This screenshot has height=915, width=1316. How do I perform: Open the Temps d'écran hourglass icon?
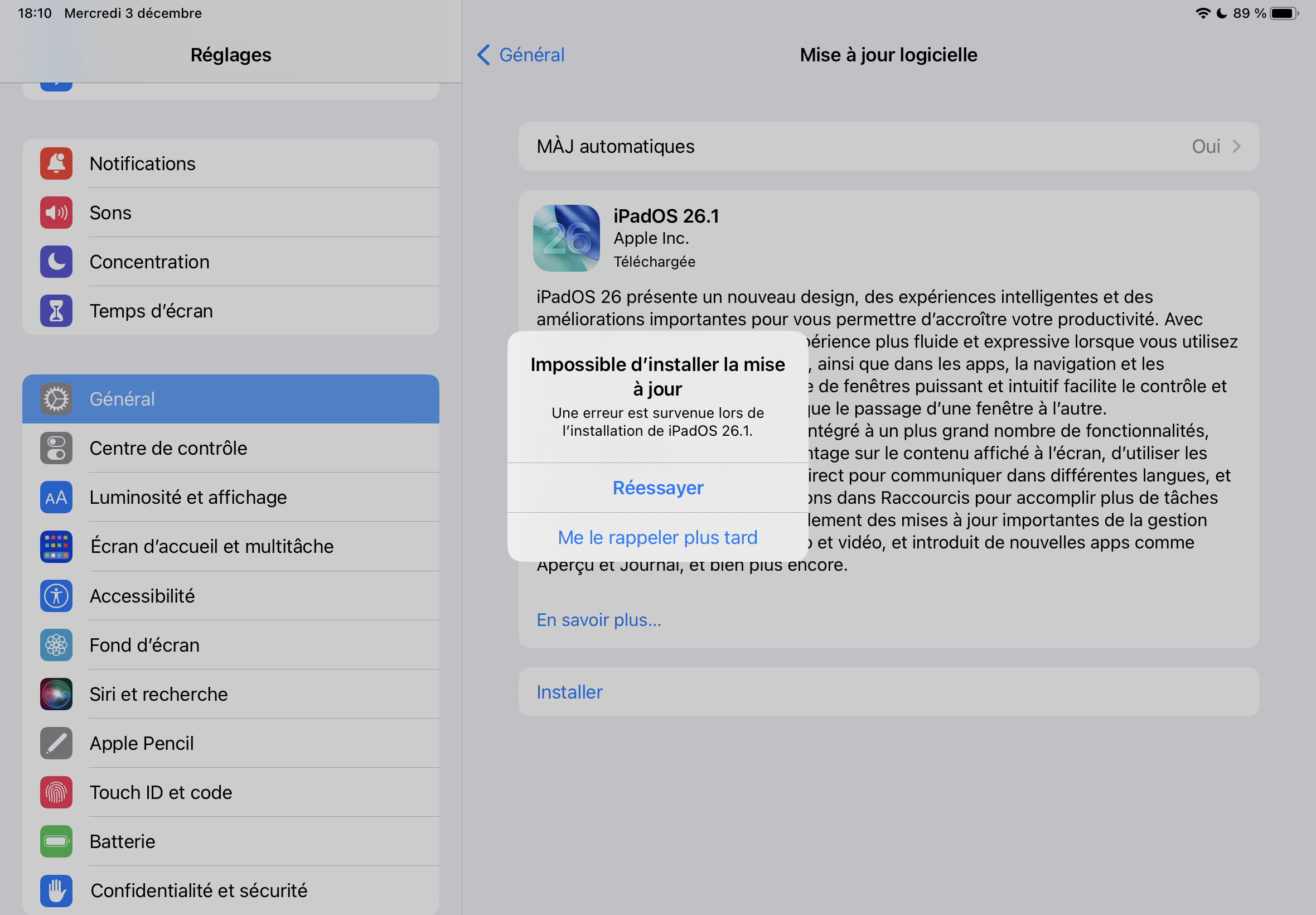pos(56,311)
